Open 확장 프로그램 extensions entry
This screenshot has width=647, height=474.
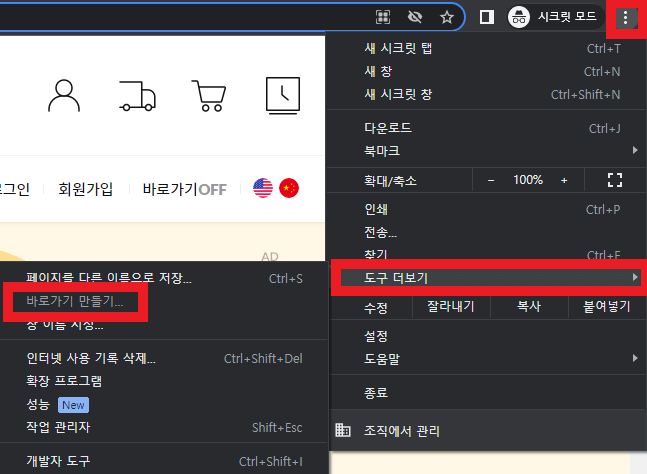click(164, 381)
